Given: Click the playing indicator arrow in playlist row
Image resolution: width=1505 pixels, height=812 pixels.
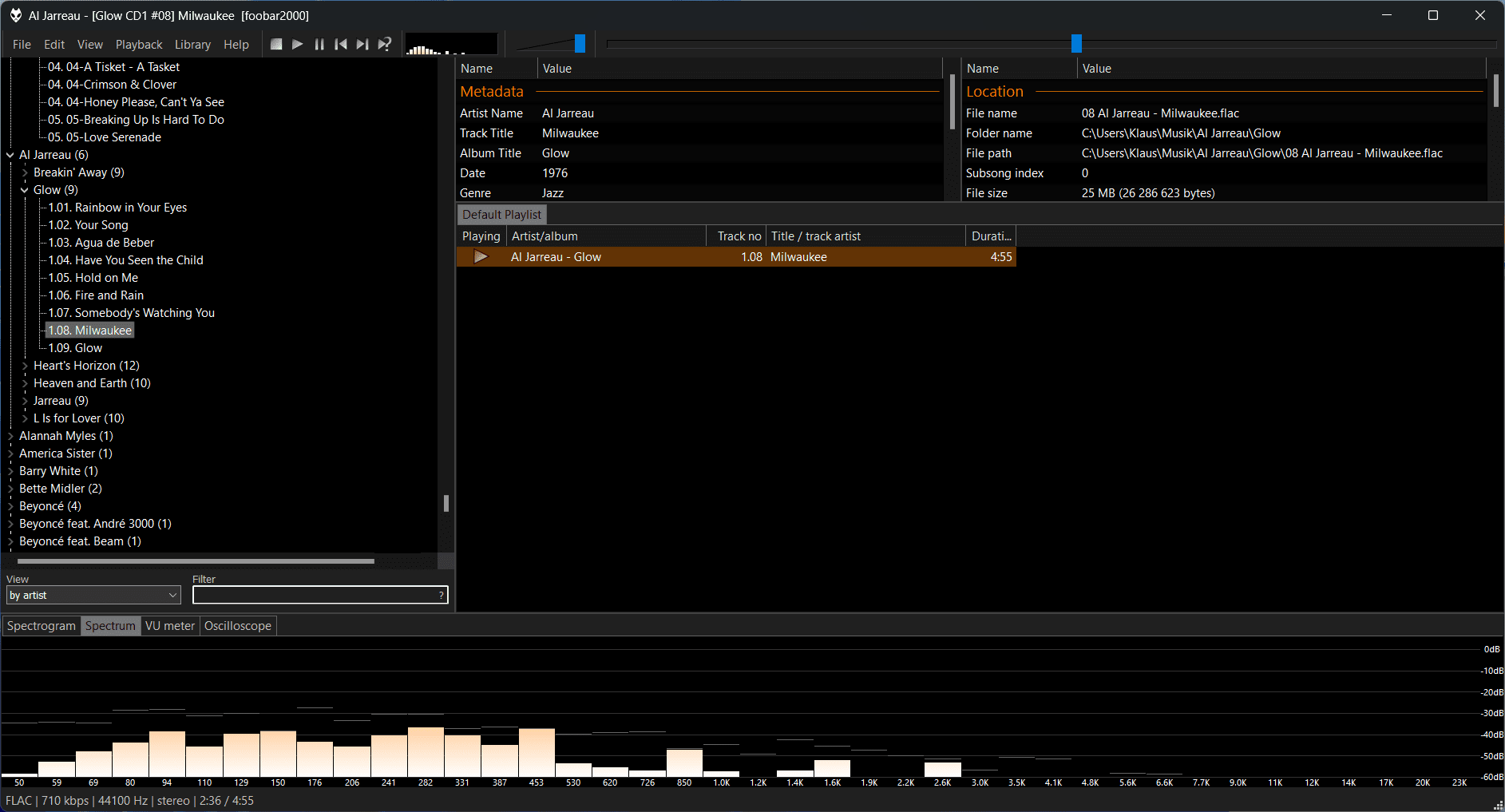Looking at the screenshot, I should tap(481, 257).
